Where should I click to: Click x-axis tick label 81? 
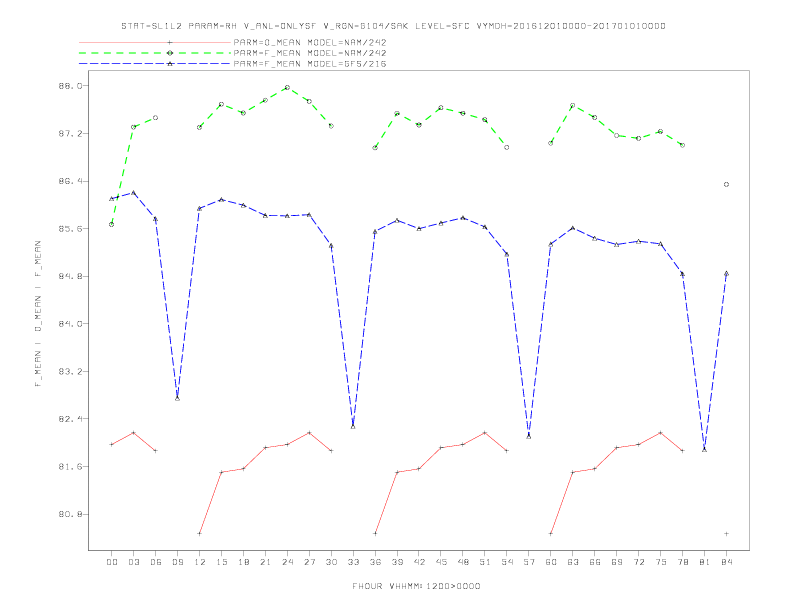click(705, 562)
